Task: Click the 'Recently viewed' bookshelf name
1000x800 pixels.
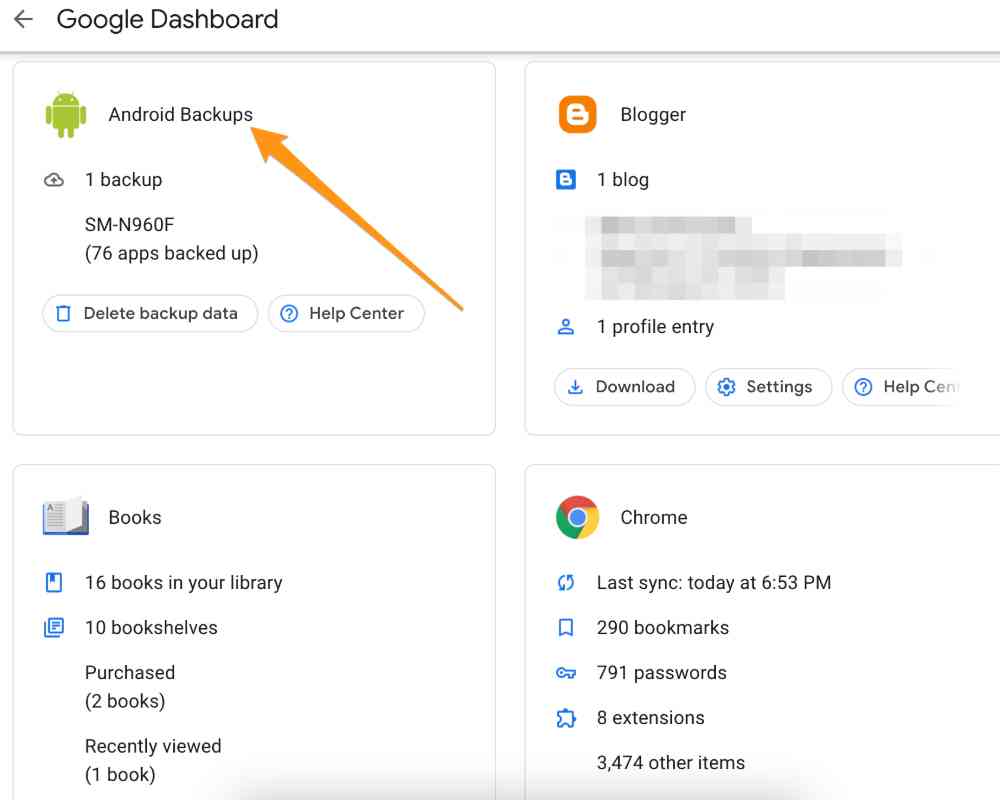Action: (x=153, y=746)
